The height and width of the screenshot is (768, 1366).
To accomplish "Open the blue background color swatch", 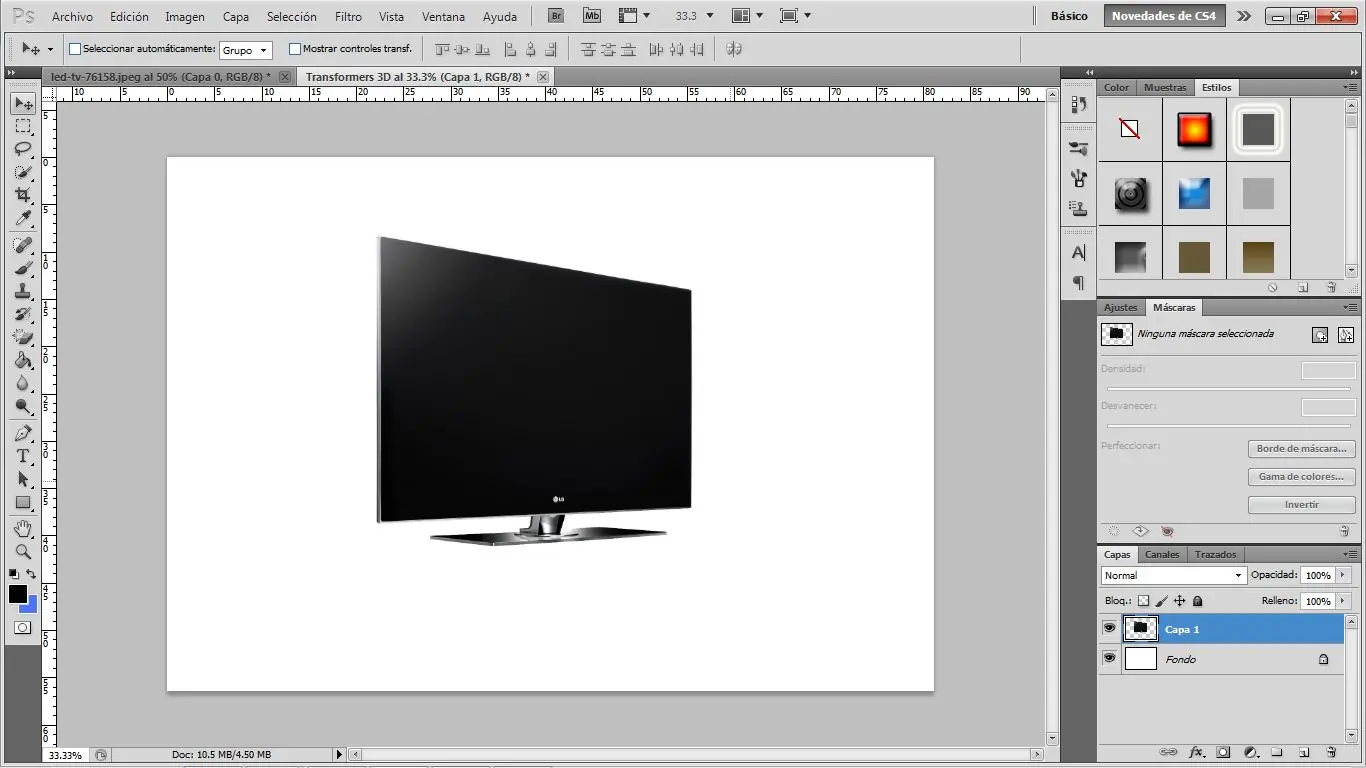I will coord(31,606).
